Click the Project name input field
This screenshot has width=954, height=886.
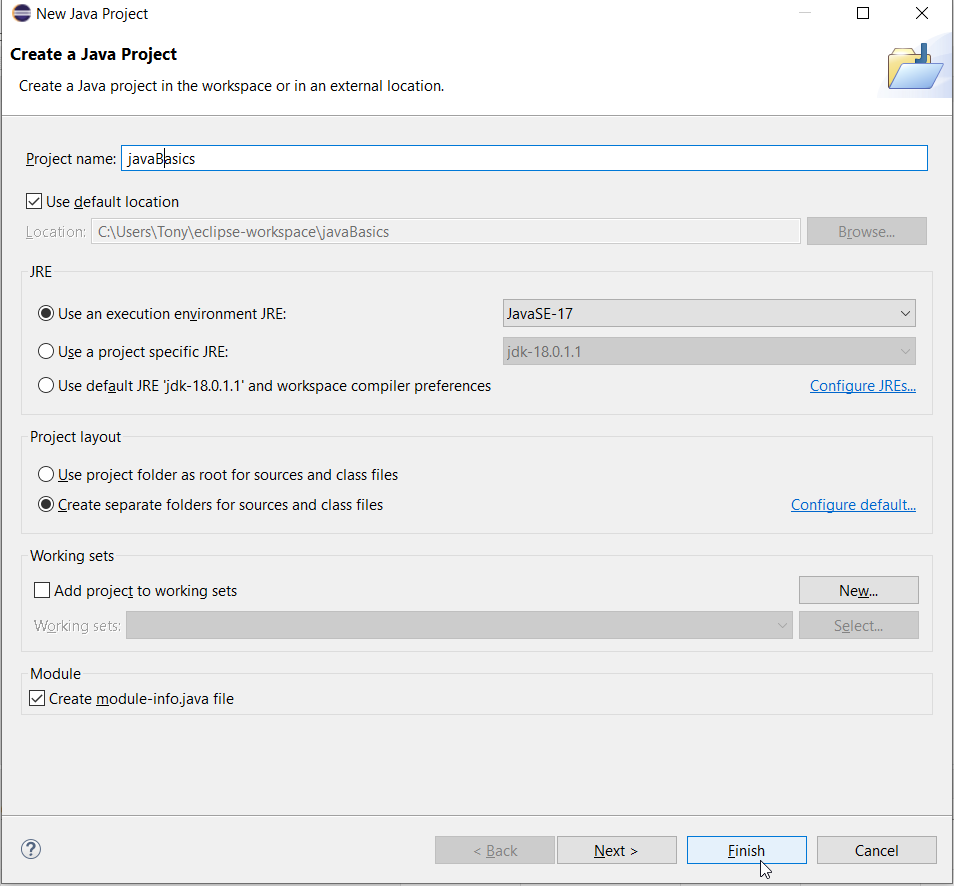[524, 158]
